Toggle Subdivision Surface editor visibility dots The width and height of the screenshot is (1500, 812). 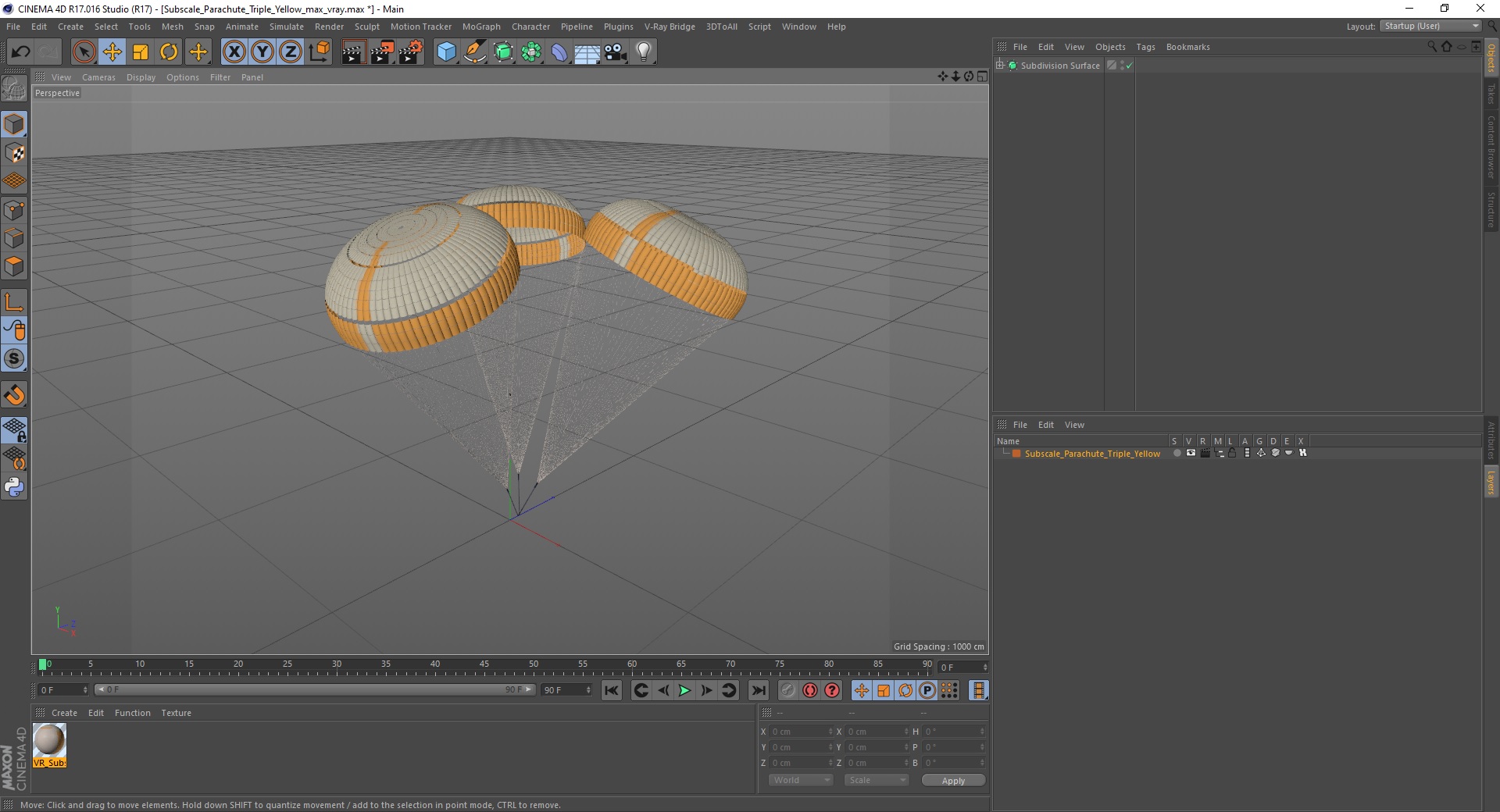coord(1122,66)
